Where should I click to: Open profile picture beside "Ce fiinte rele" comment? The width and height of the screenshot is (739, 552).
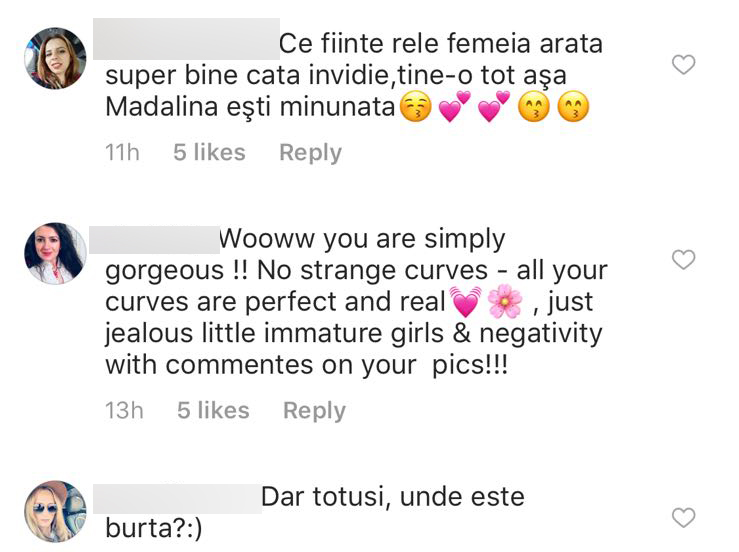click(x=55, y=59)
